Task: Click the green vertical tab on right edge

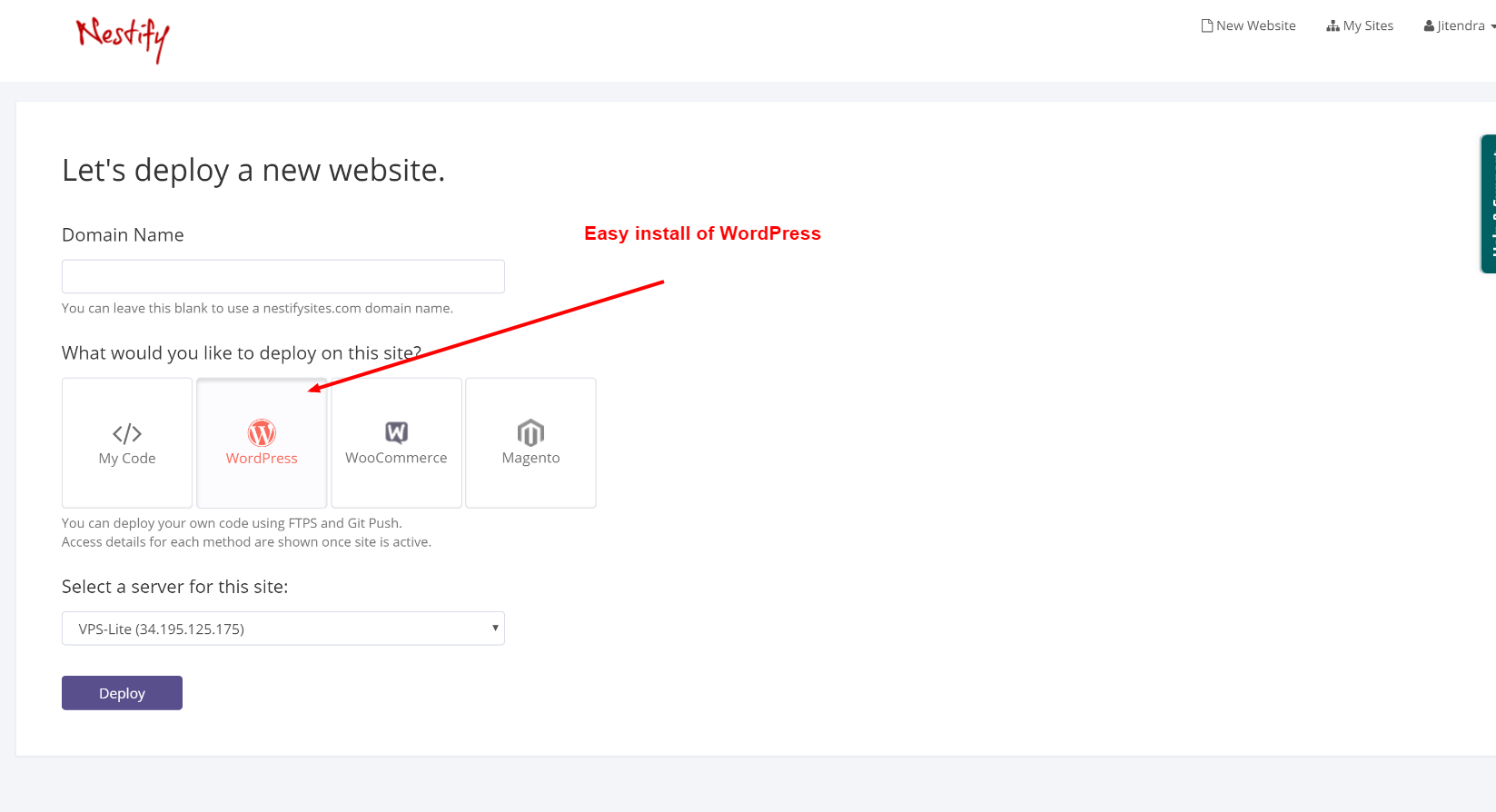Action: click(x=1488, y=203)
